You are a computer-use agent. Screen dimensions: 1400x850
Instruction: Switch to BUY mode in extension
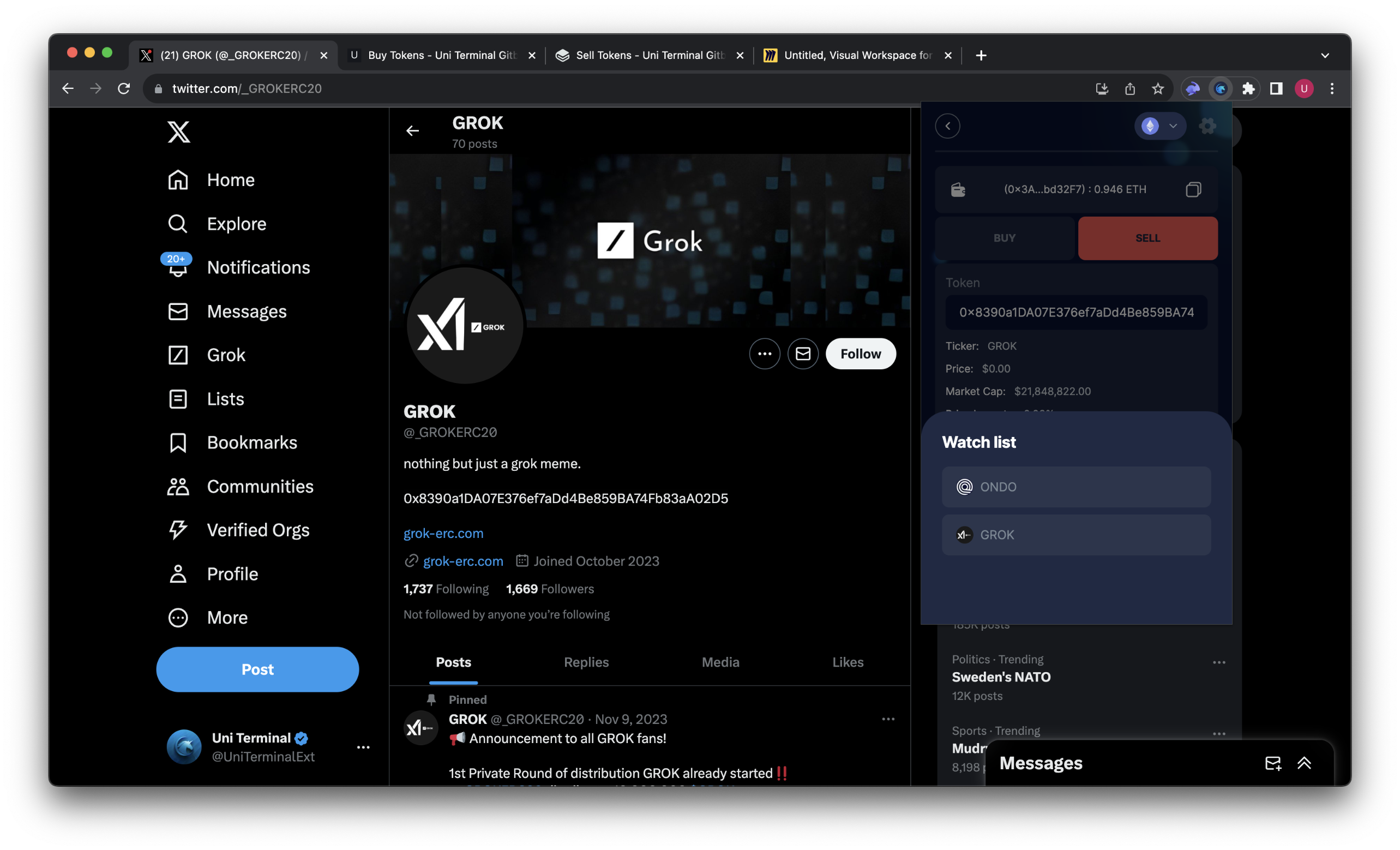pyautogui.click(x=1004, y=238)
